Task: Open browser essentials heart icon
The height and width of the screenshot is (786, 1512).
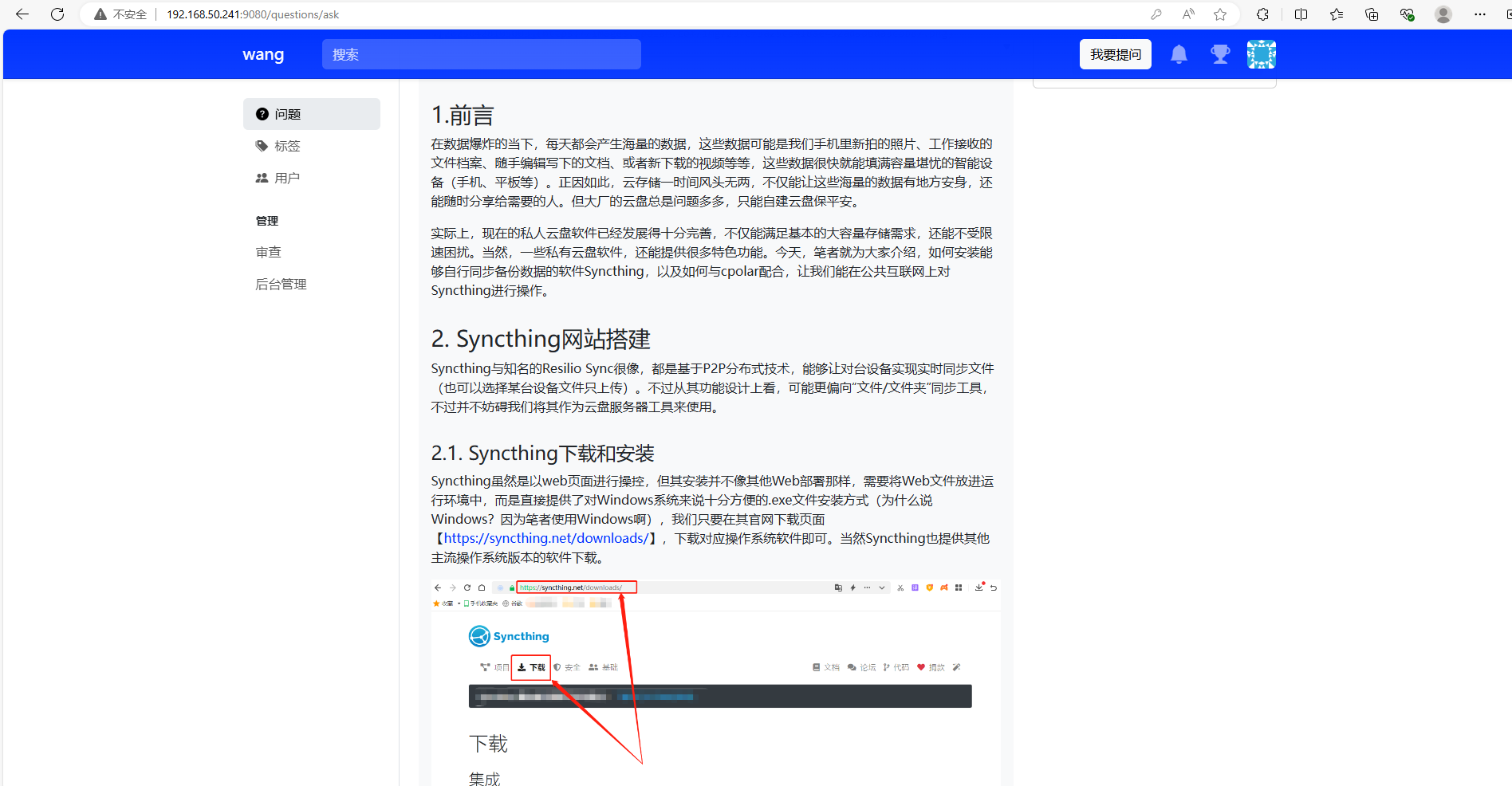Action: [1407, 14]
